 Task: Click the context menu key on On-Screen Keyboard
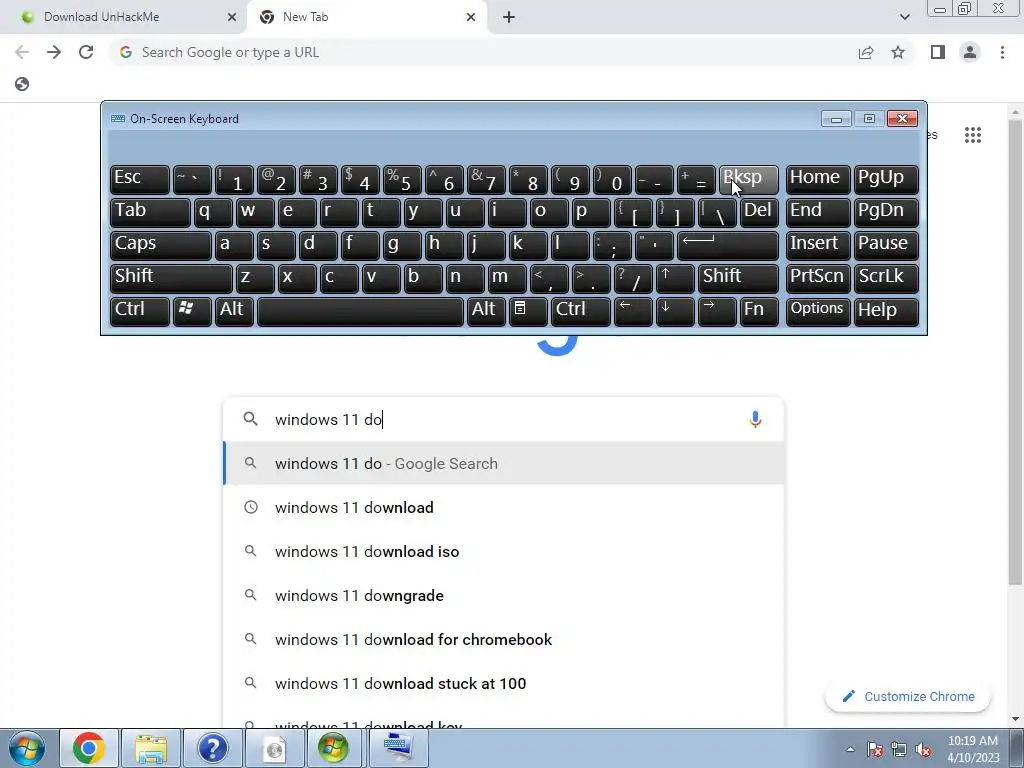528,312
